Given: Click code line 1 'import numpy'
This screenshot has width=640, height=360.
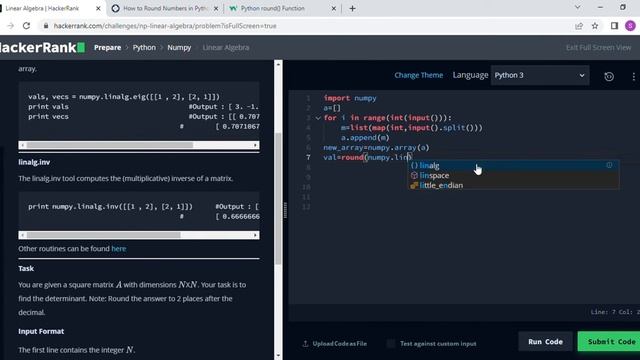Looking at the screenshot, I should (350, 98).
